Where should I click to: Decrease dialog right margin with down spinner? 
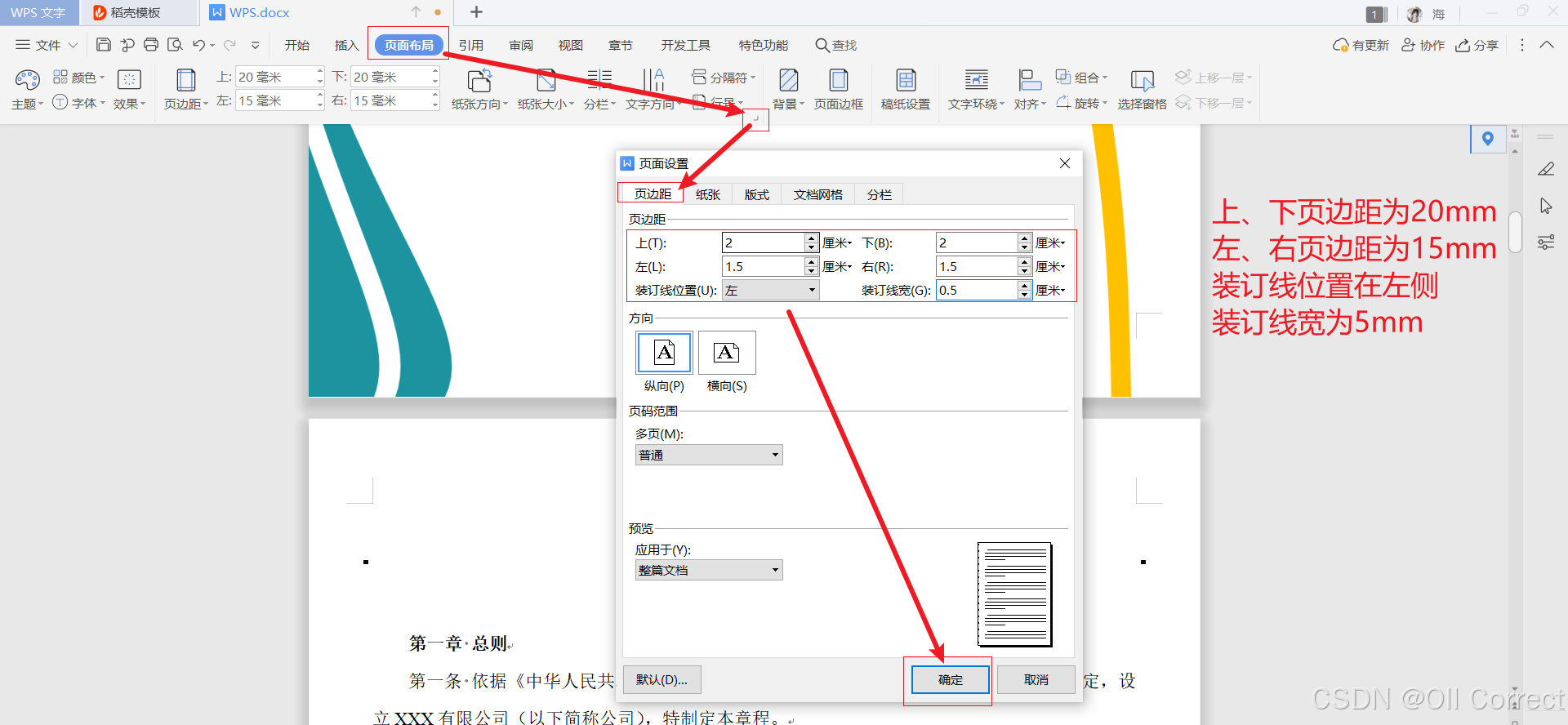click(1025, 271)
